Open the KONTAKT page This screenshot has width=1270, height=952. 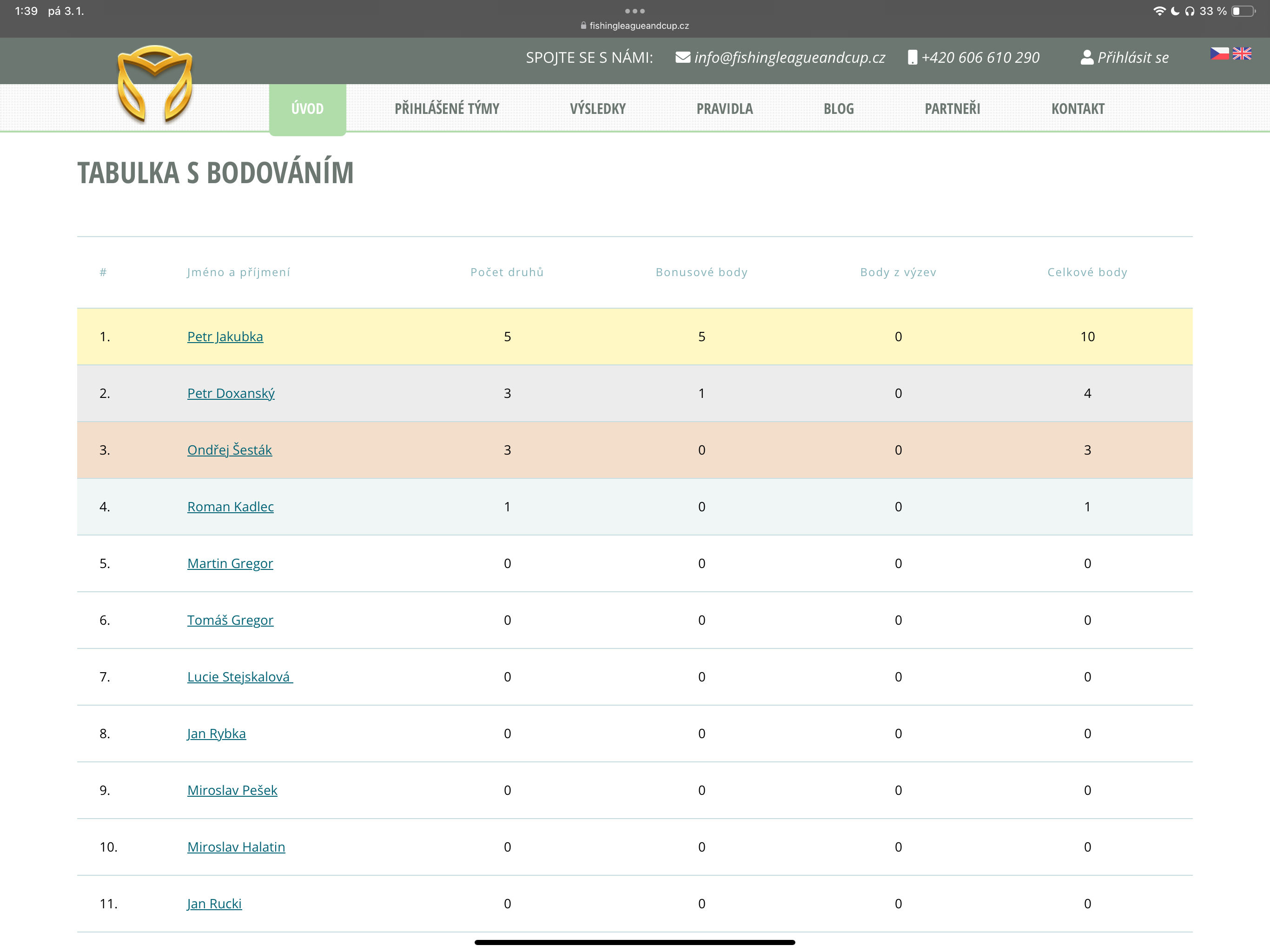click(x=1078, y=108)
